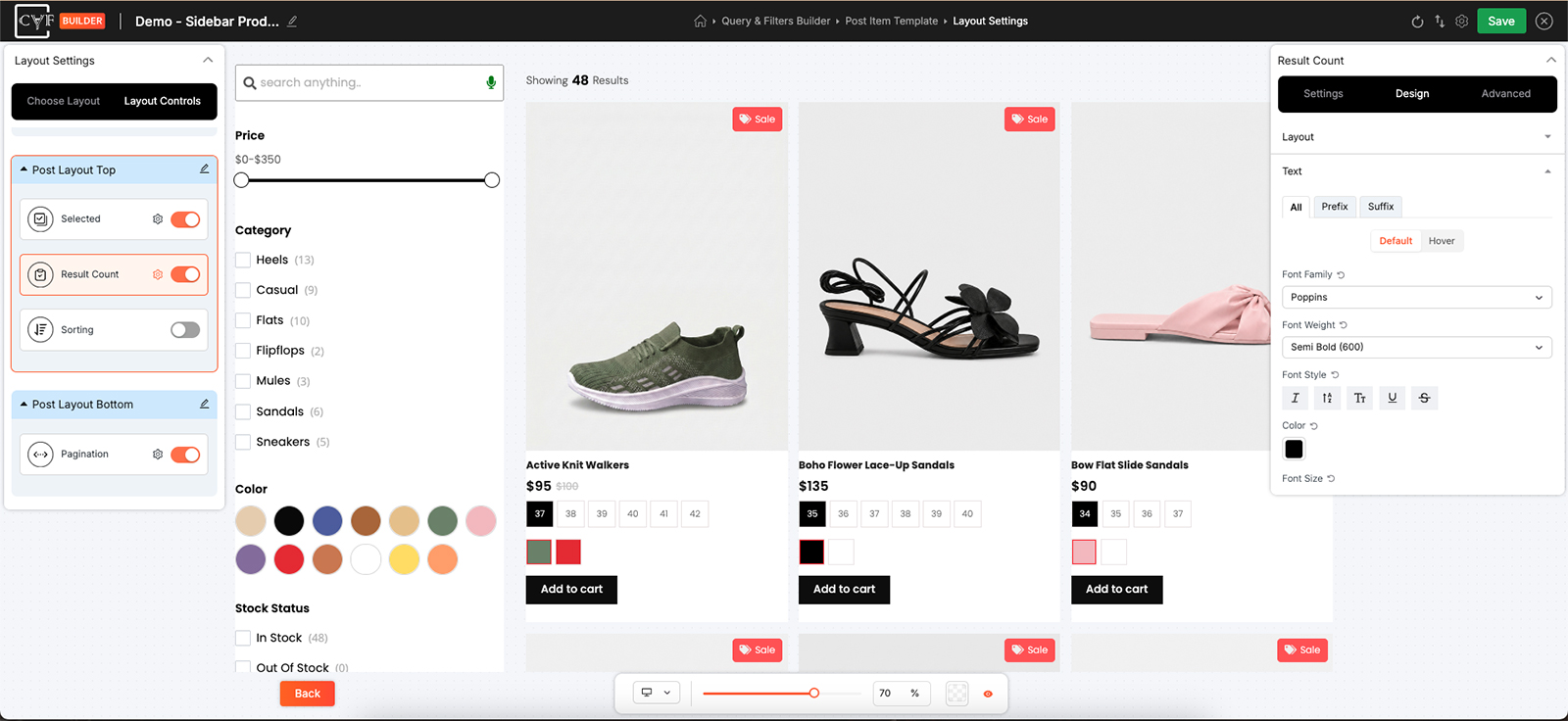Expand the Layout section in design panel
Screen dimensions: 1568x721
[x=1416, y=137]
